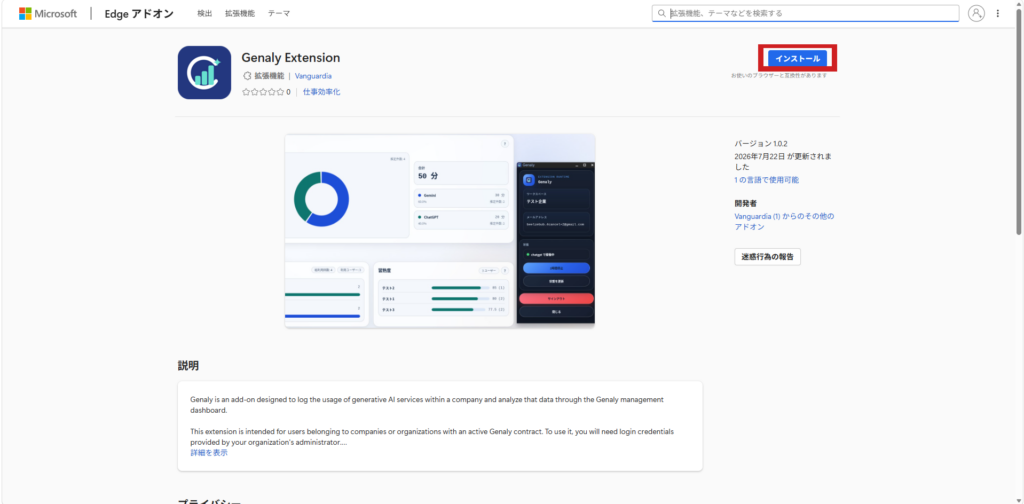Focus the add-on search field
This screenshot has width=1024, height=504.
(805, 13)
